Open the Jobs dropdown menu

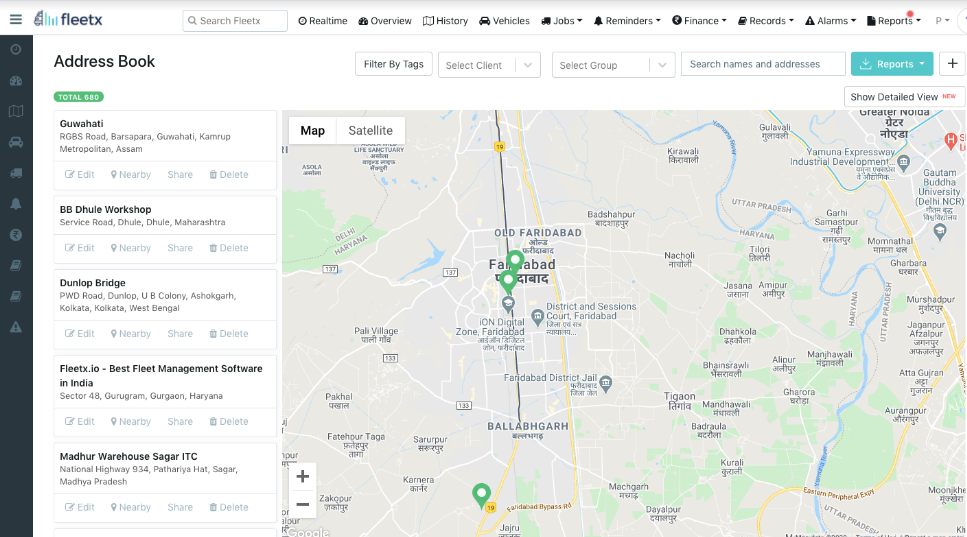[561, 20]
